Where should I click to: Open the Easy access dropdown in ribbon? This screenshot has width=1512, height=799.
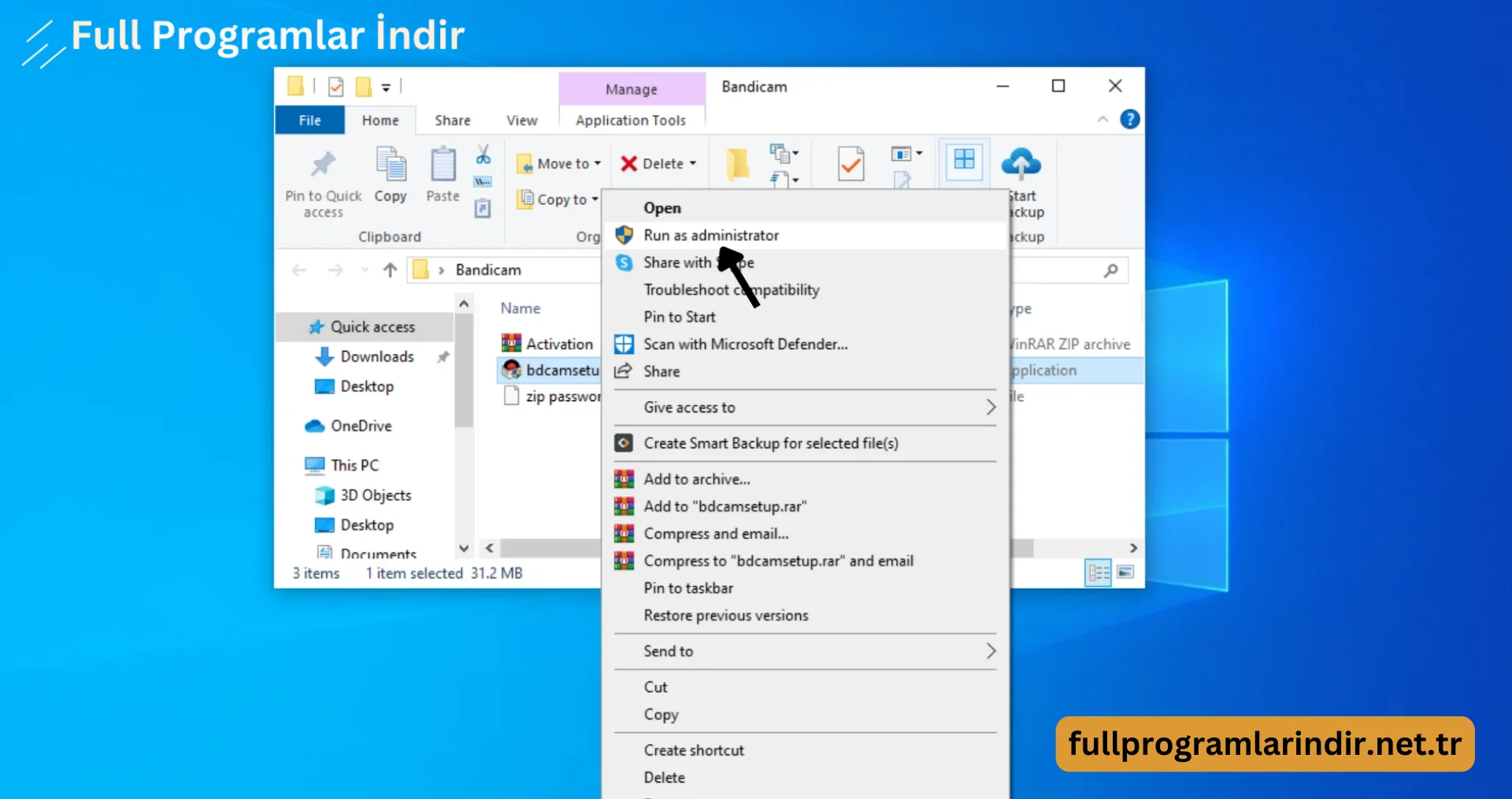click(784, 180)
